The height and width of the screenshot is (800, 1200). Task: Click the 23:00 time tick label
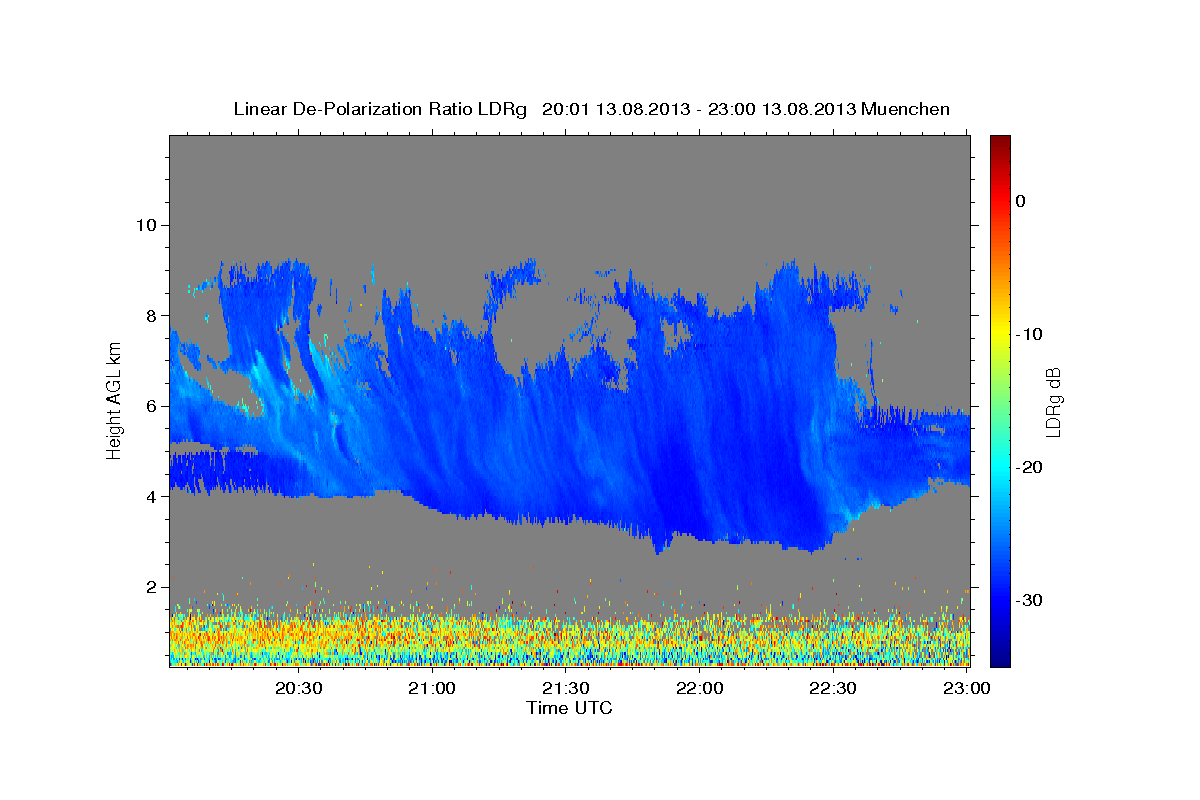click(x=967, y=688)
